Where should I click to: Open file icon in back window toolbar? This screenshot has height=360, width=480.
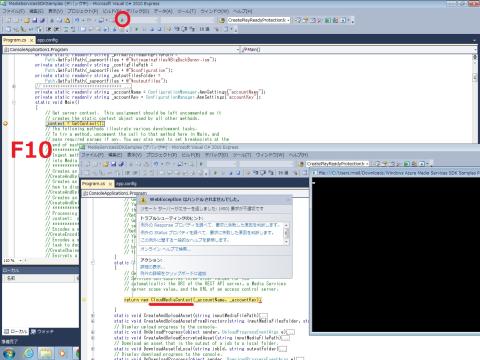pyautogui.click(x=27, y=20)
